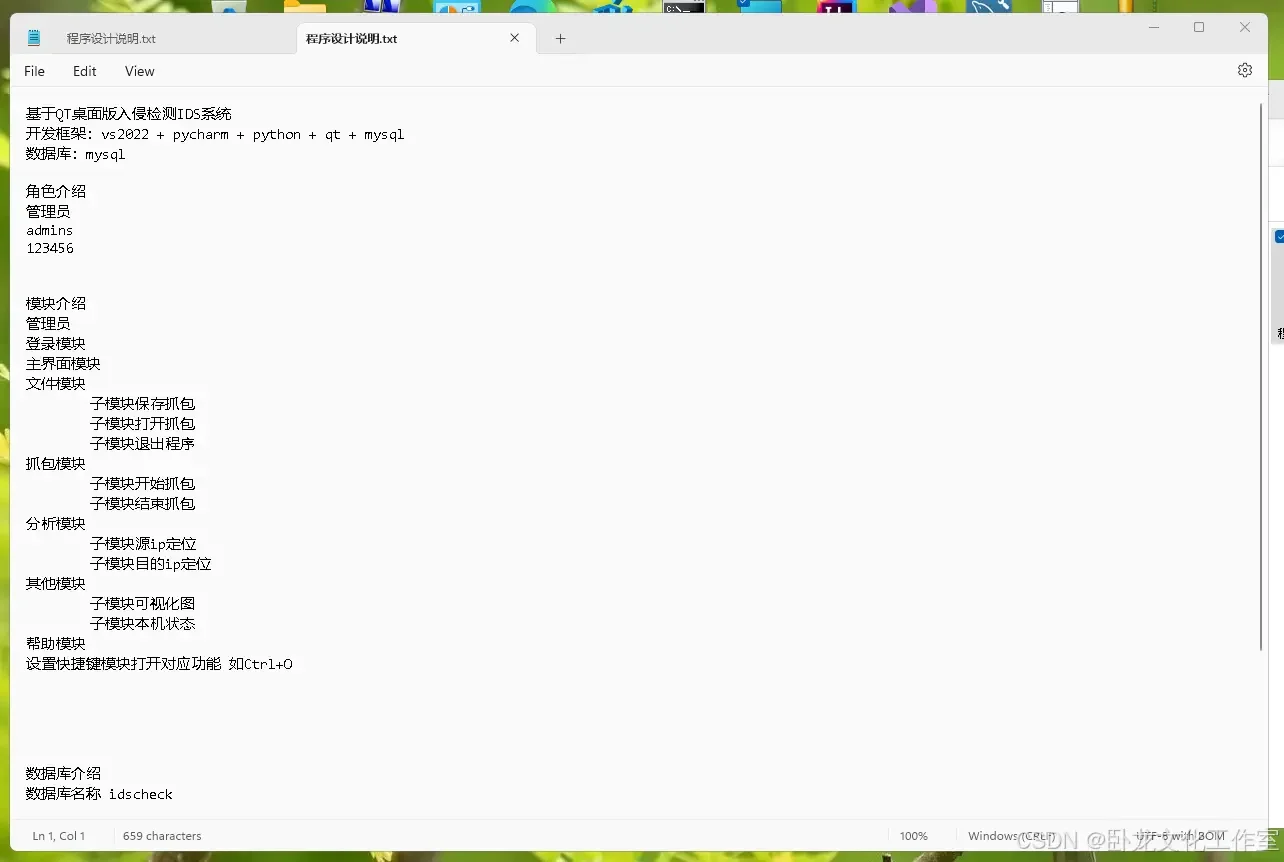Viewport: 1284px width, 862px height.
Task: Click the heading 角色介绍
Action: tap(56, 191)
